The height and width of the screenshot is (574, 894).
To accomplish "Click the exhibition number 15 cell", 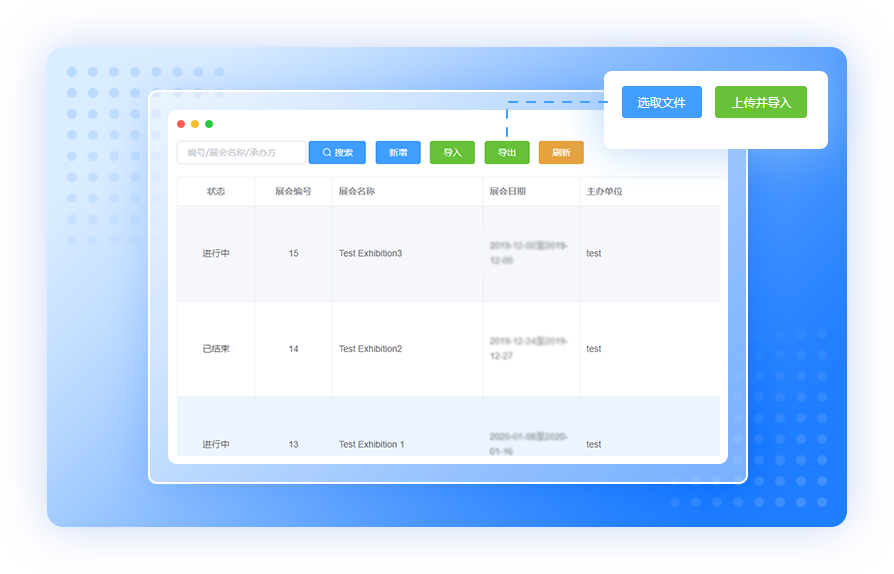I will (293, 253).
